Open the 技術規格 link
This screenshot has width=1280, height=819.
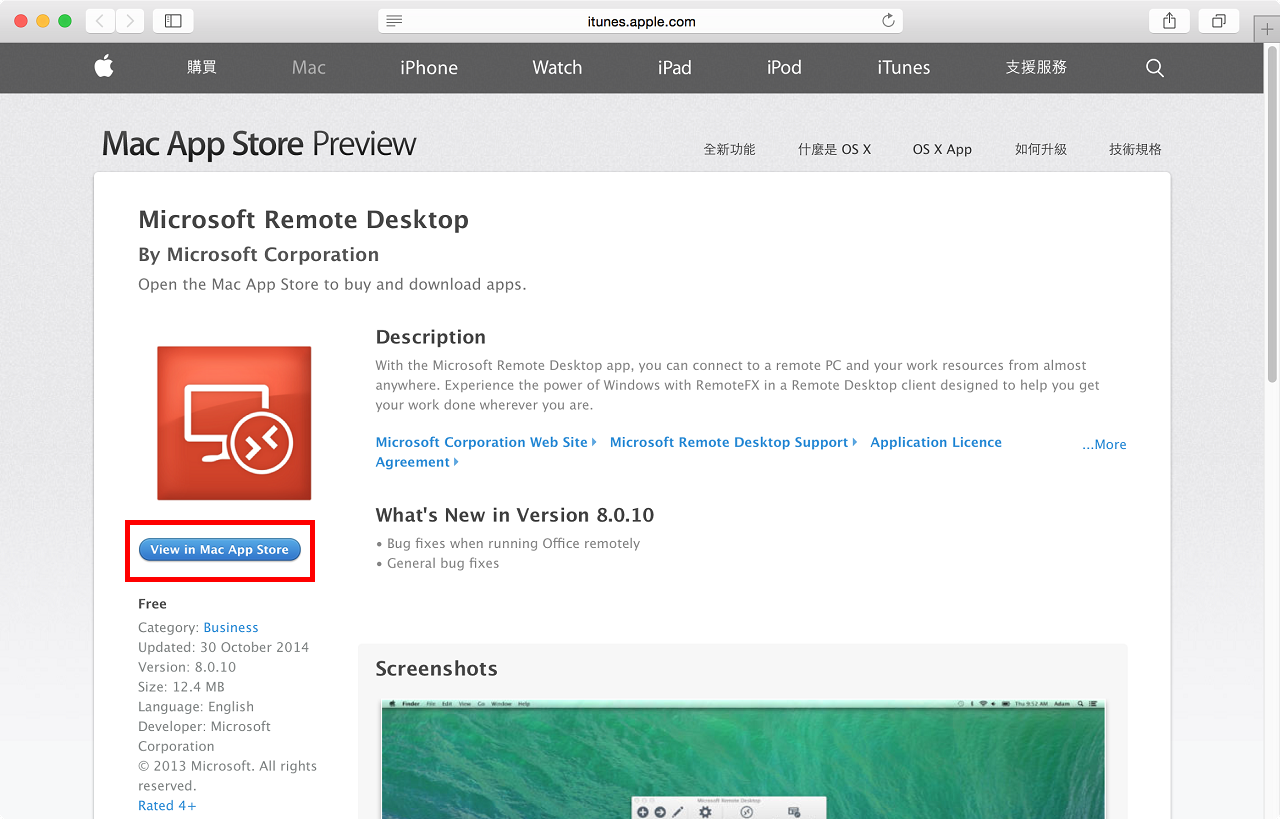(1135, 149)
